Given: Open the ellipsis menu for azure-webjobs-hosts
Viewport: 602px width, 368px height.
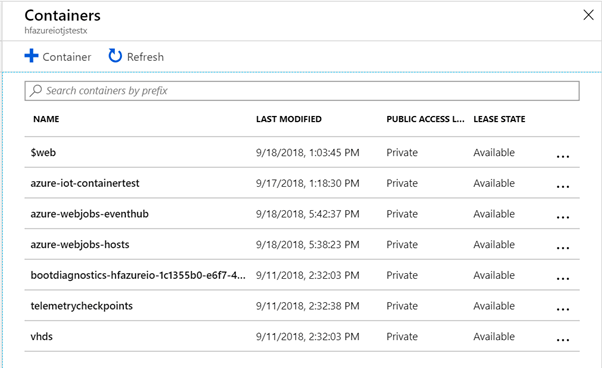Looking at the screenshot, I should 563,248.
